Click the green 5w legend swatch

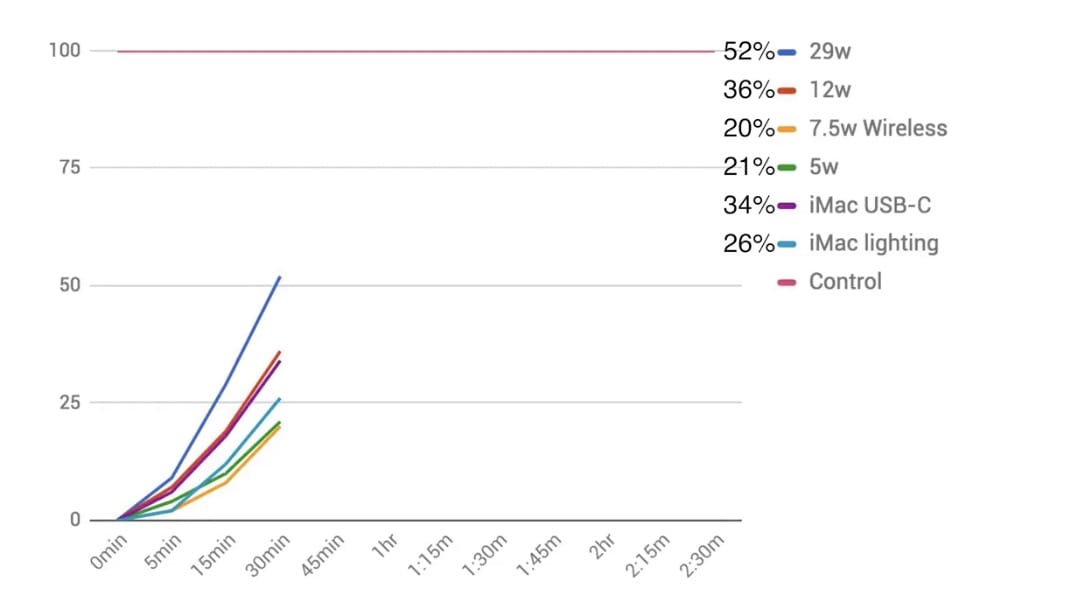coord(786,167)
